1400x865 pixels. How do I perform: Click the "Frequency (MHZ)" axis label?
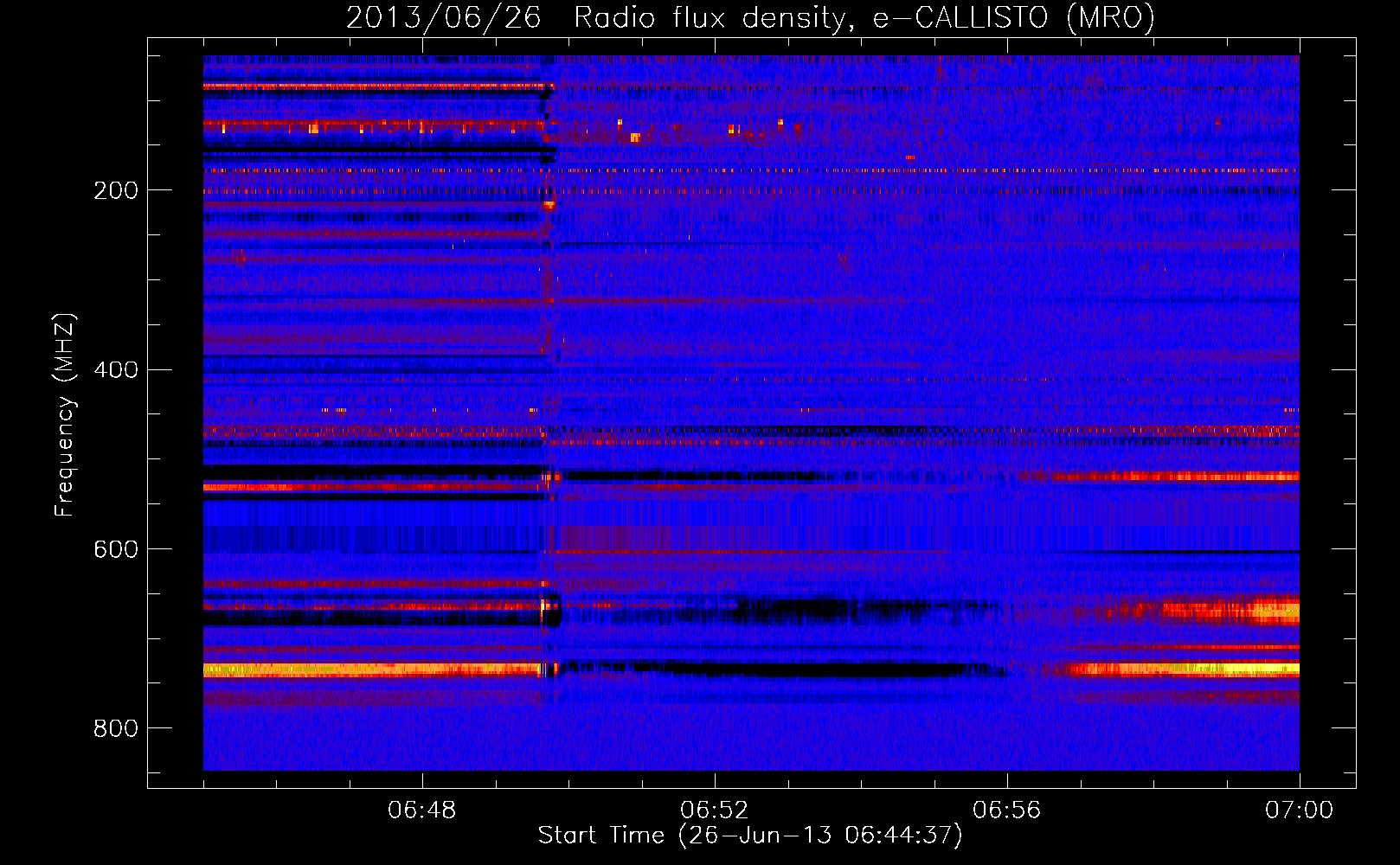click(65, 415)
